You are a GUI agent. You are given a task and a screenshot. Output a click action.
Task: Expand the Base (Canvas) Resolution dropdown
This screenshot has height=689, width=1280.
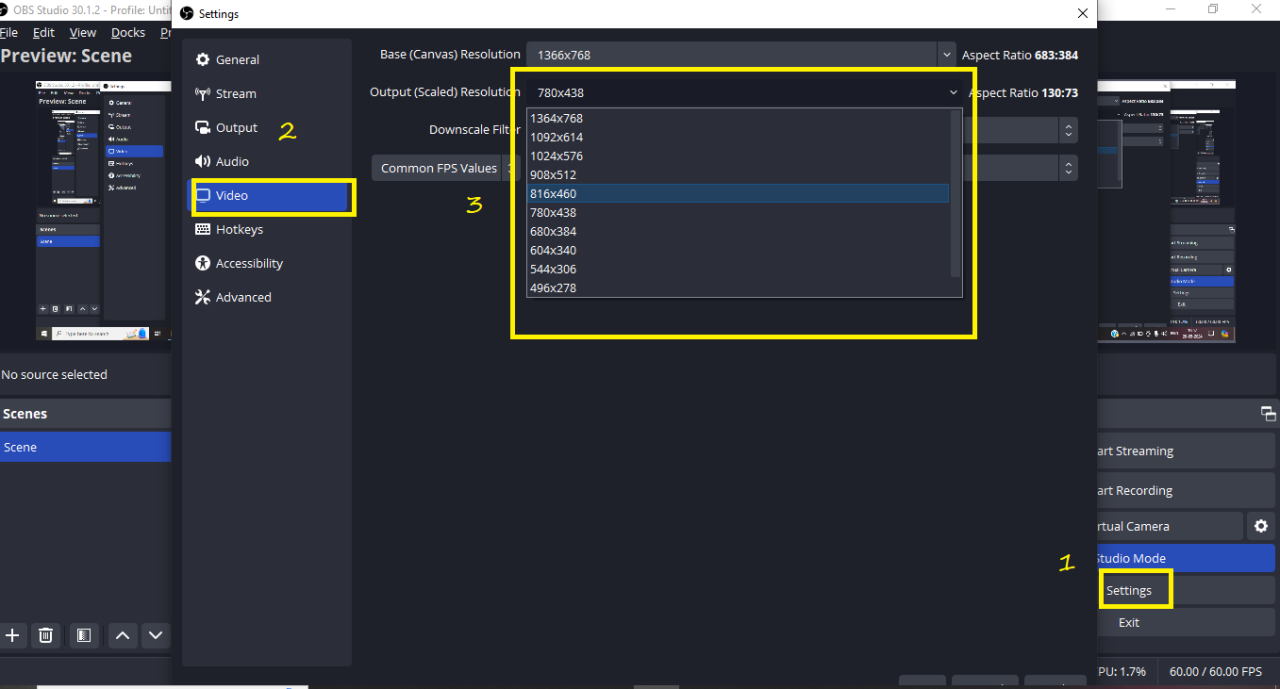[x=946, y=55]
